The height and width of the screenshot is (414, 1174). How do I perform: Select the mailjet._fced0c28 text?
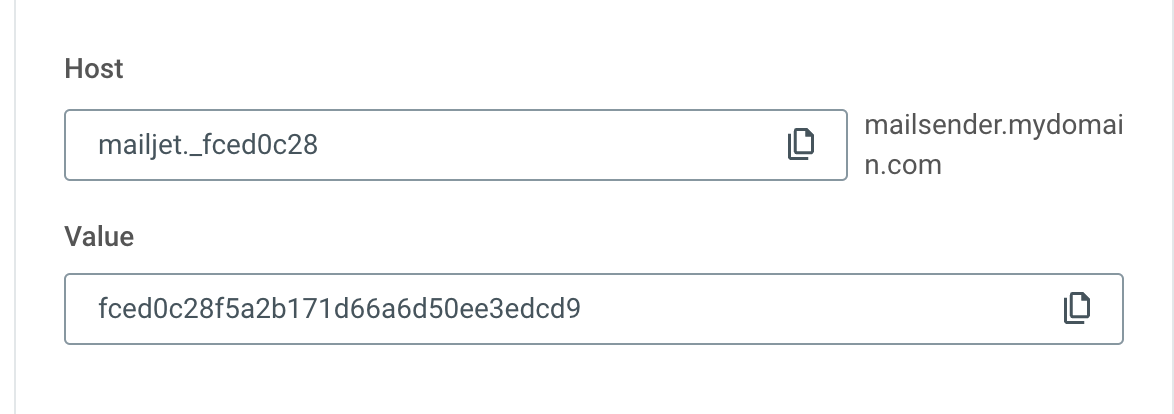208,145
